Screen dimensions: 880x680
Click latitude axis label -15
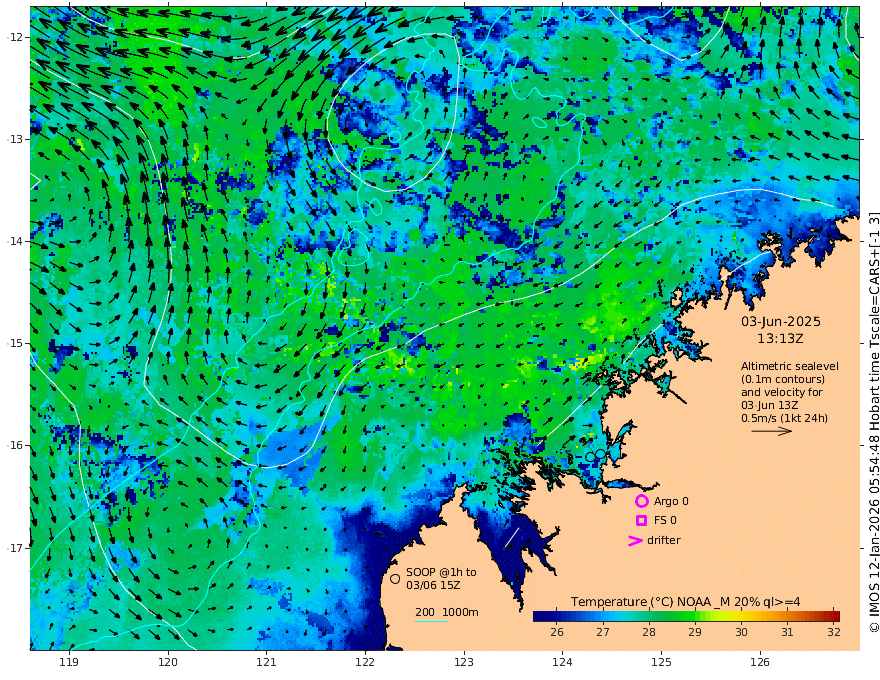[x=15, y=343]
